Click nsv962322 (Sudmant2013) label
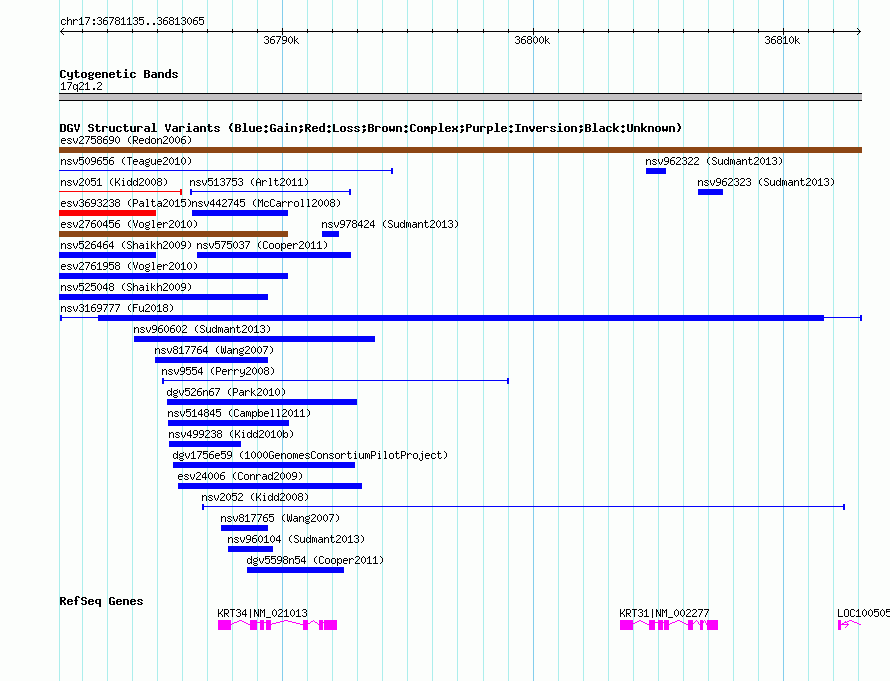Screen dimensions: 890x681 click(714, 161)
